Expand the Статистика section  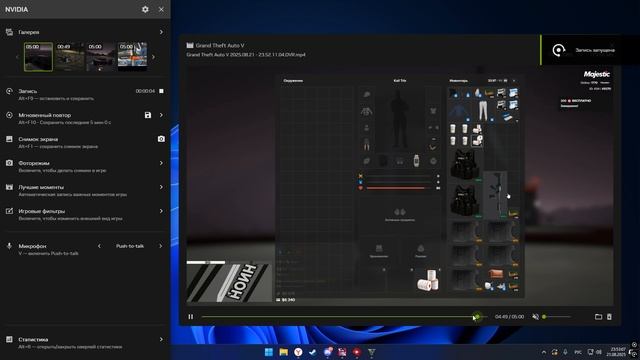coord(161,339)
